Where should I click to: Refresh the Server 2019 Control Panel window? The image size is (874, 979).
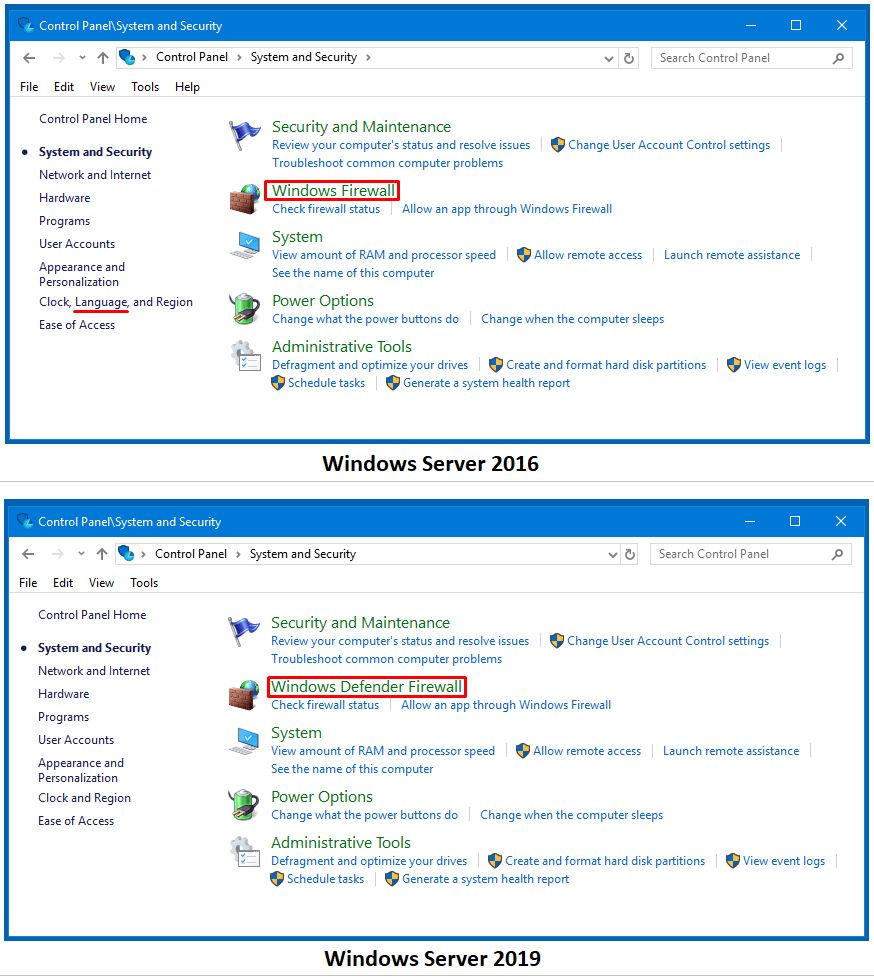pyautogui.click(x=630, y=554)
